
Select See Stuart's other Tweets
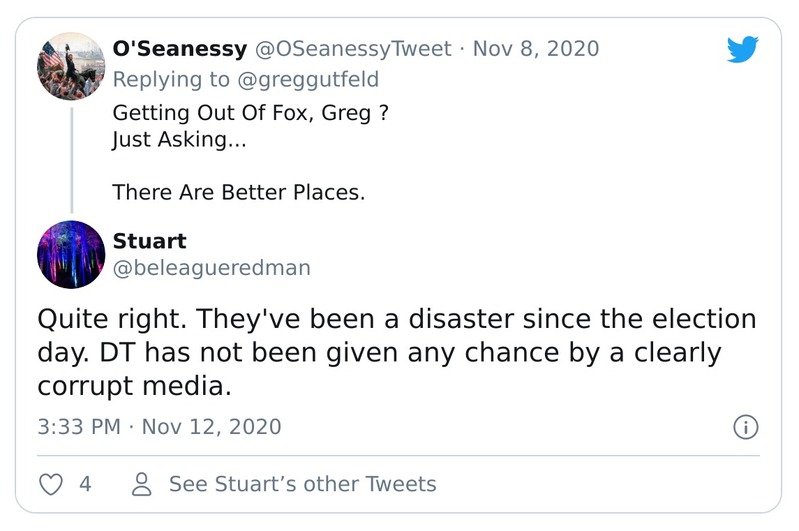pos(302,484)
